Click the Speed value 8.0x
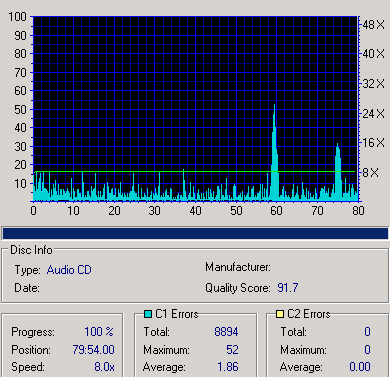The height and width of the screenshot is (377, 390). tap(104, 367)
